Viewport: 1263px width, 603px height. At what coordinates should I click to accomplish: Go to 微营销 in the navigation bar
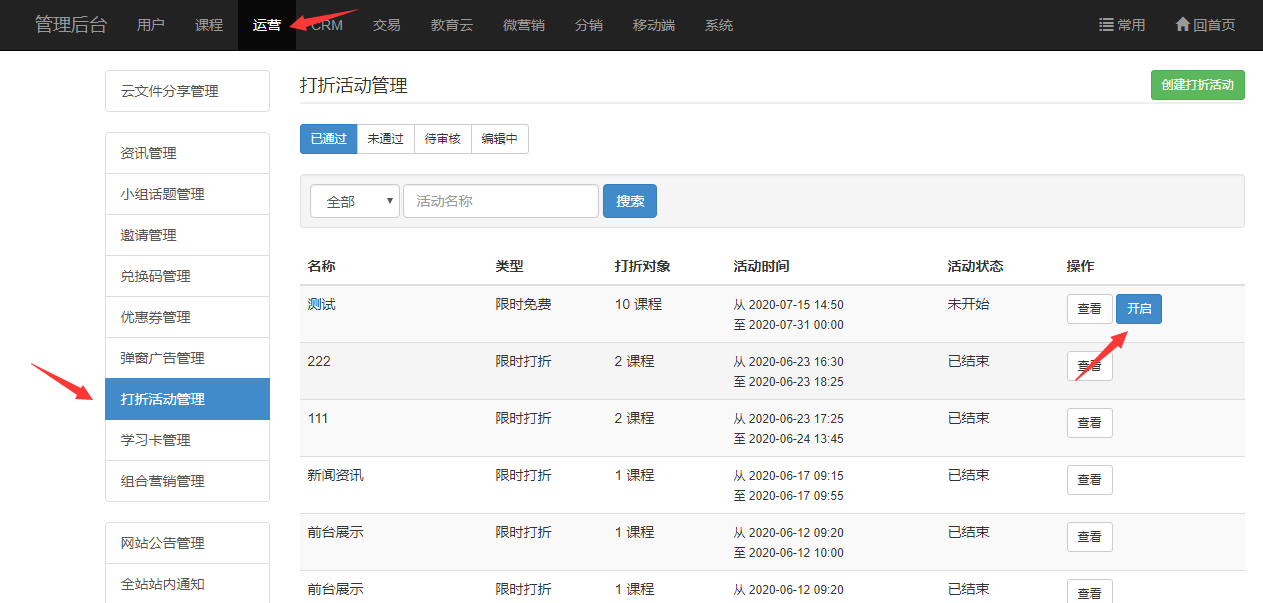(x=523, y=25)
